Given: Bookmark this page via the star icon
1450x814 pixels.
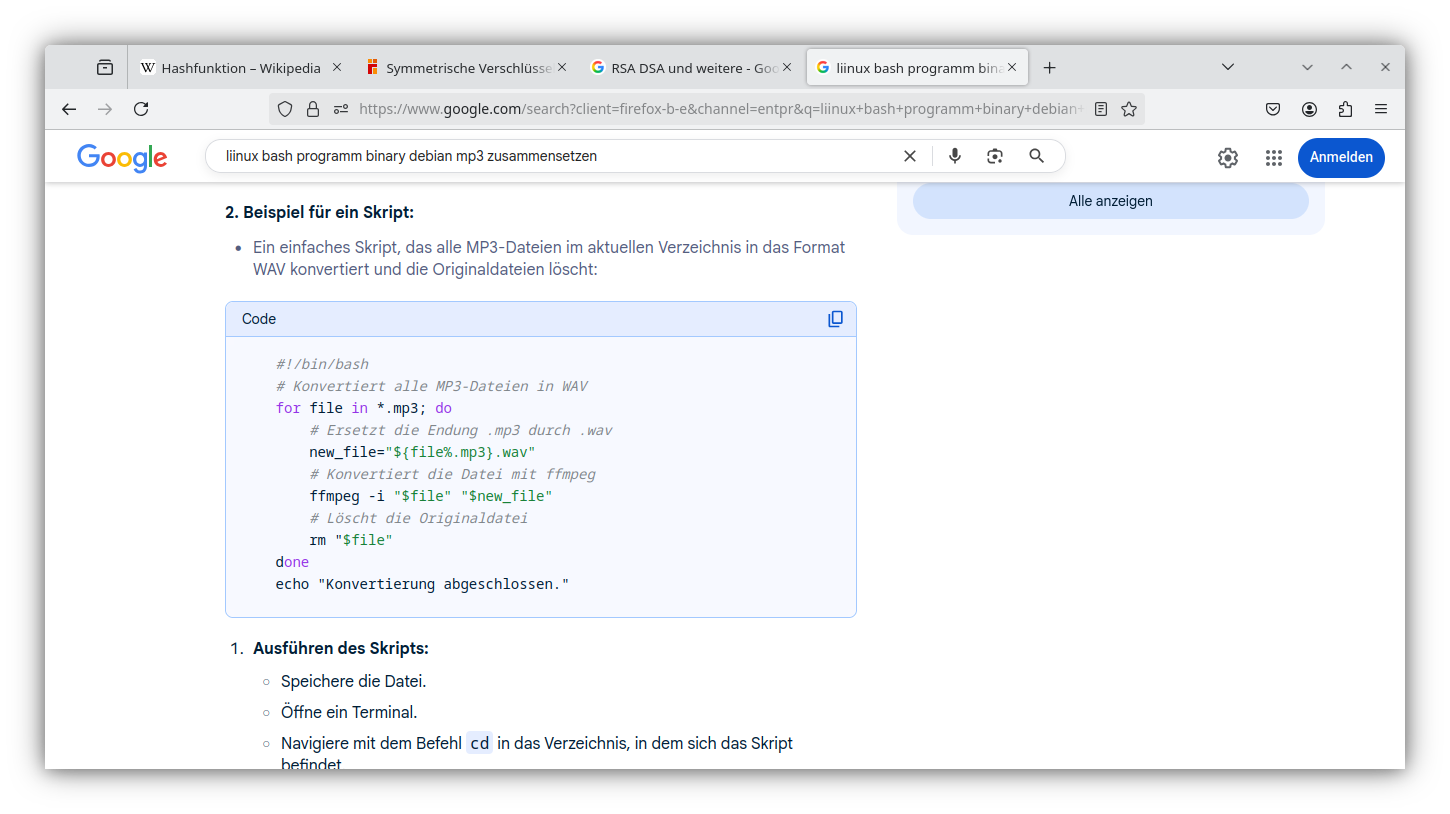Looking at the screenshot, I should (1129, 109).
